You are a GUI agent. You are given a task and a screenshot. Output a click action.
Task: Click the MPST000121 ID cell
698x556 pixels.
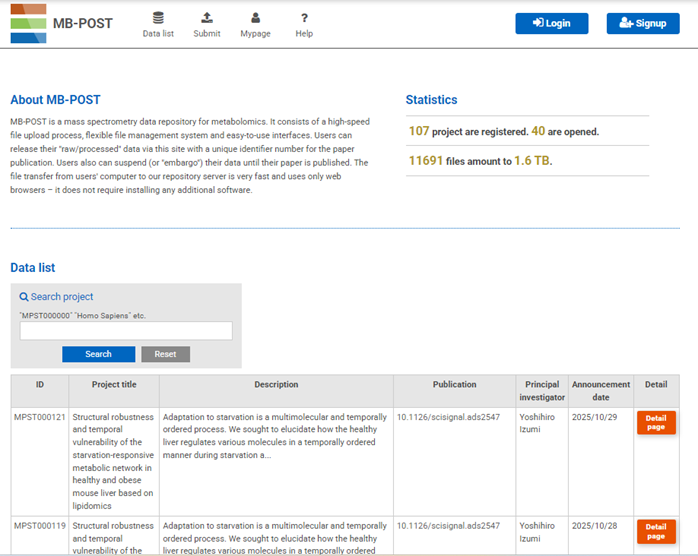click(x=40, y=416)
